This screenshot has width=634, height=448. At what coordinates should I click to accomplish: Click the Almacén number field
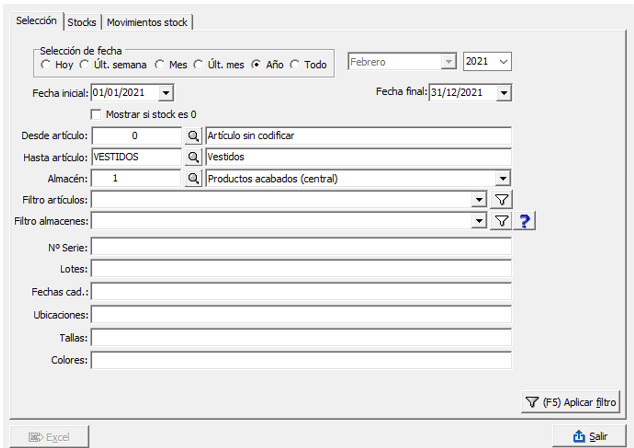tap(136, 178)
